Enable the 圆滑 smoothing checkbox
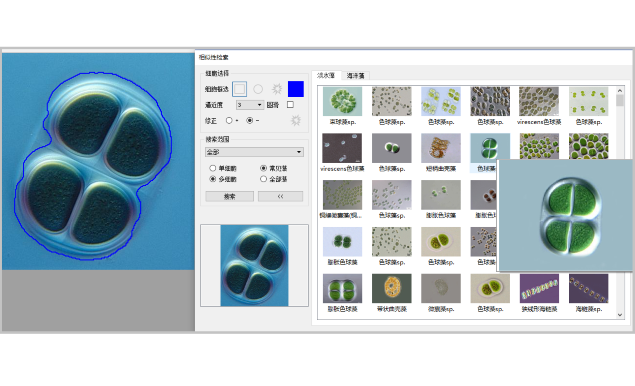The width and height of the screenshot is (635, 386). (x=290, y=105)
